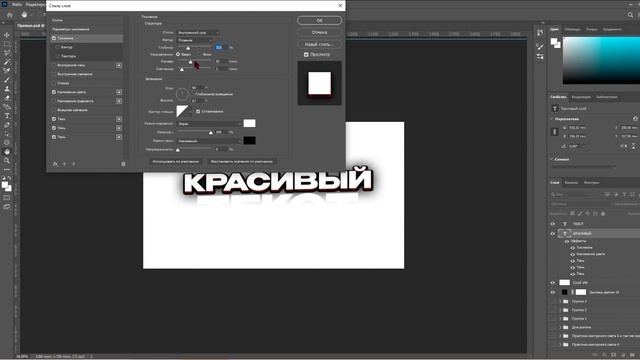The height and width of the screenshot is (360, 640).
Task: Select the Lasso tool
Action: click(7, 53)
